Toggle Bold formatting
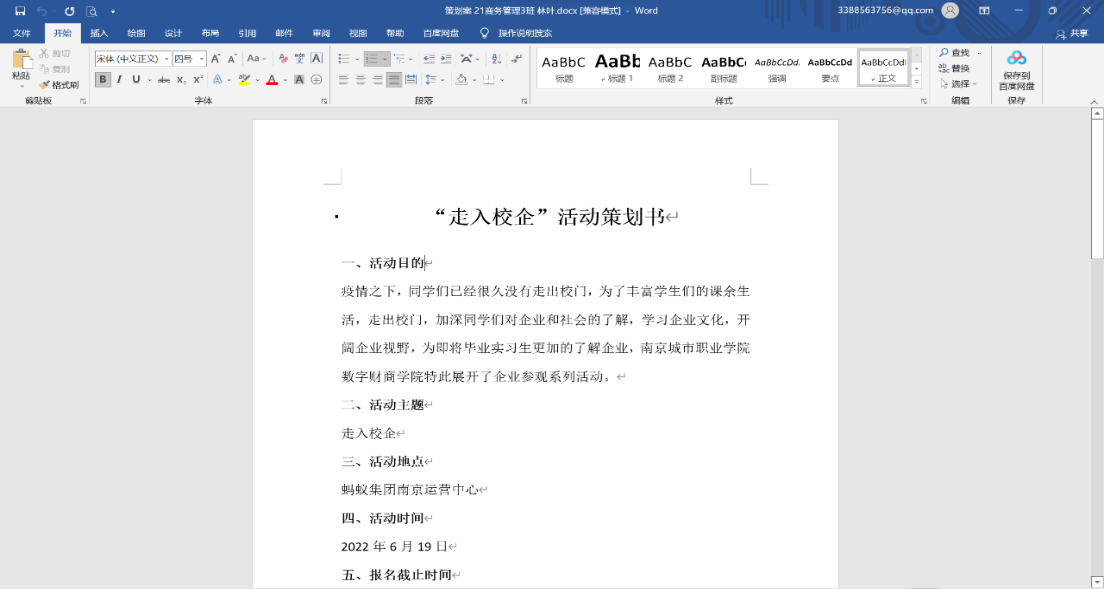The height and width of the screenshot is (589, 1104). (x=102, y=80)
